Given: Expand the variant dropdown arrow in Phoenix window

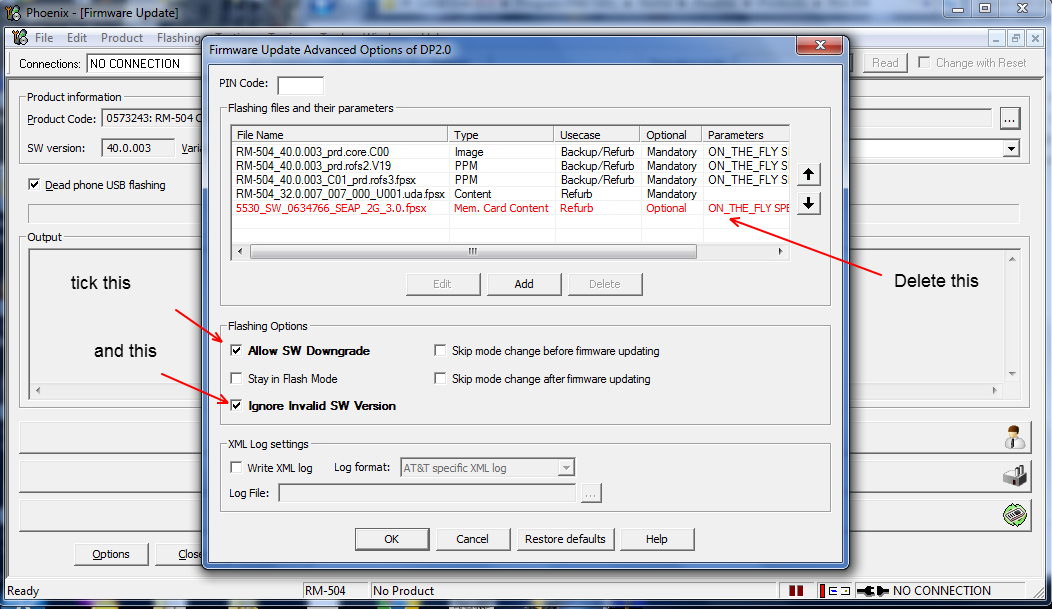Looking at the screenshot, I should pos(1011,148).
